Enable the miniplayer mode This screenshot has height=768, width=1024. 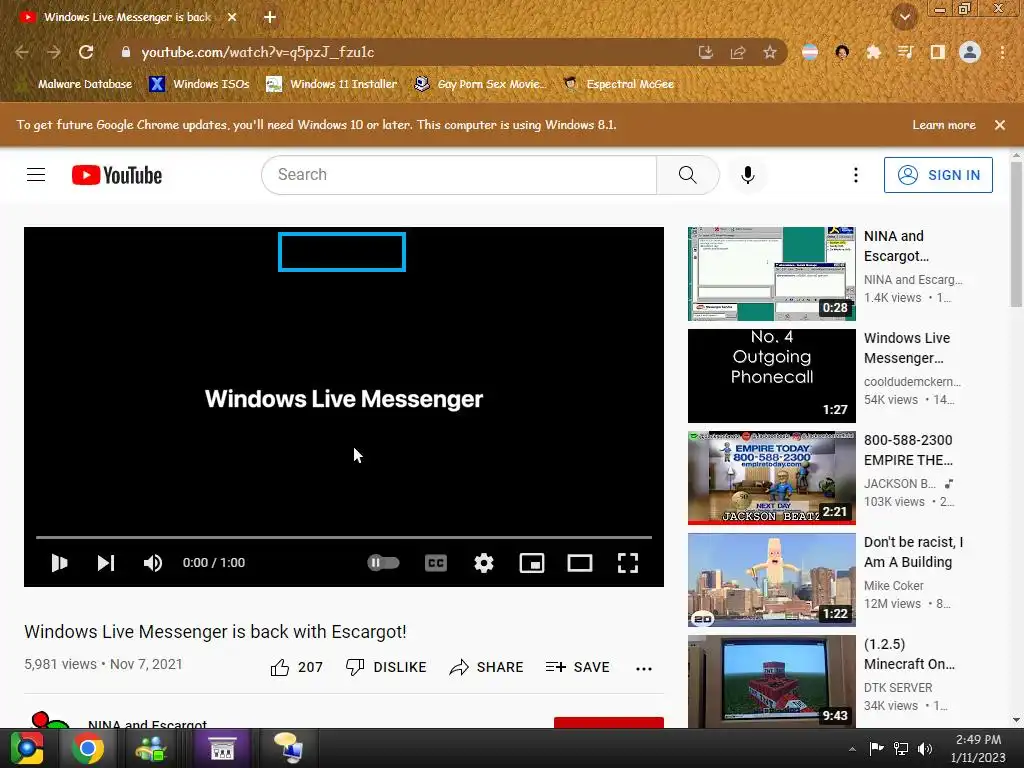click(x=532, y=563)
